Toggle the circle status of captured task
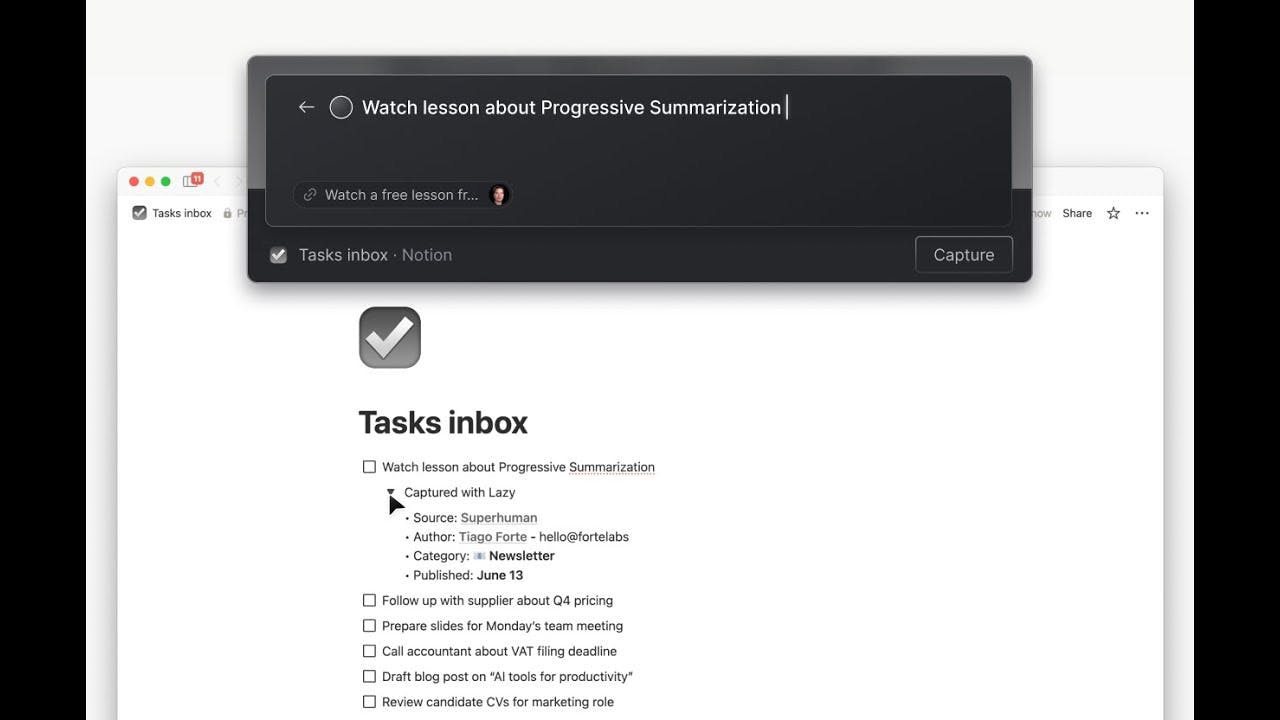 pyautogui.click(x=341, y=107)
